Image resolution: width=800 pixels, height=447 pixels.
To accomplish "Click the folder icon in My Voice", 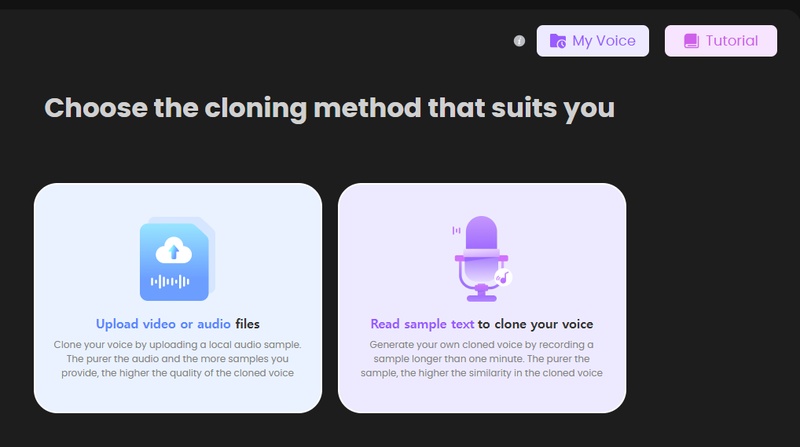I will tap(558, 41).
